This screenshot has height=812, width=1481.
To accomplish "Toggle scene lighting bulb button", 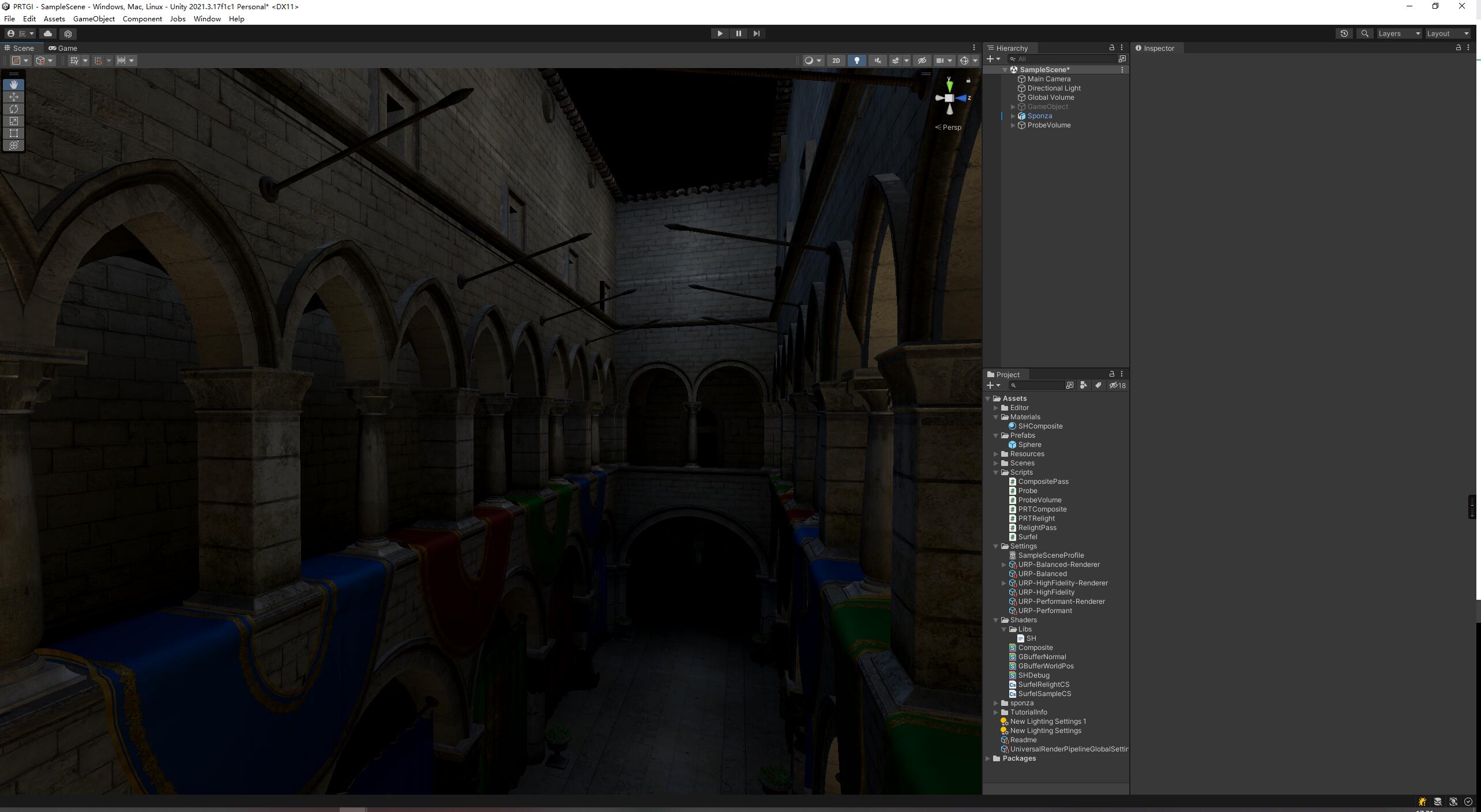I will pyautogui.click(x=857, y=61).
